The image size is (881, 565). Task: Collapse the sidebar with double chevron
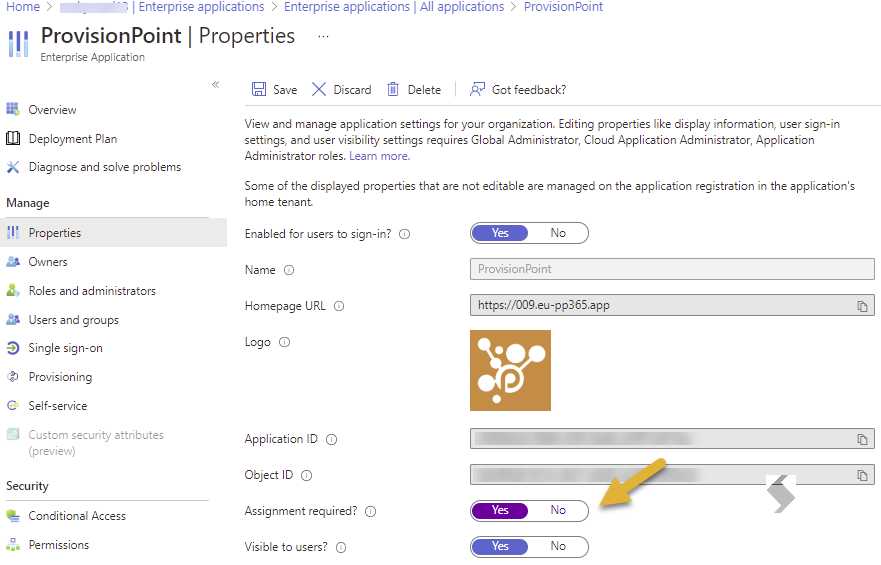coord(215,84)
